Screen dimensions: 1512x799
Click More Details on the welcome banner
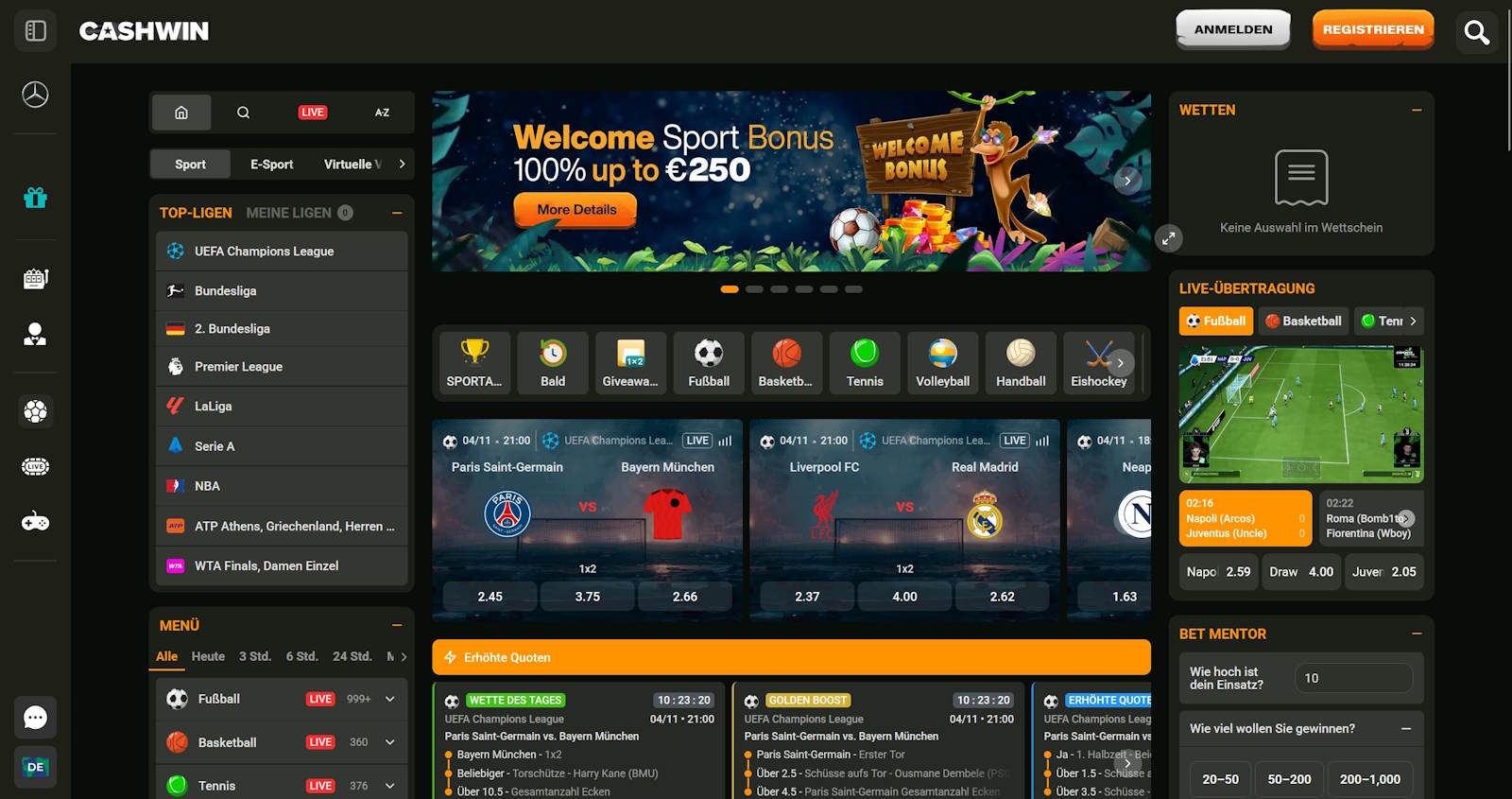pyautogui.click(x=576, y=210)
